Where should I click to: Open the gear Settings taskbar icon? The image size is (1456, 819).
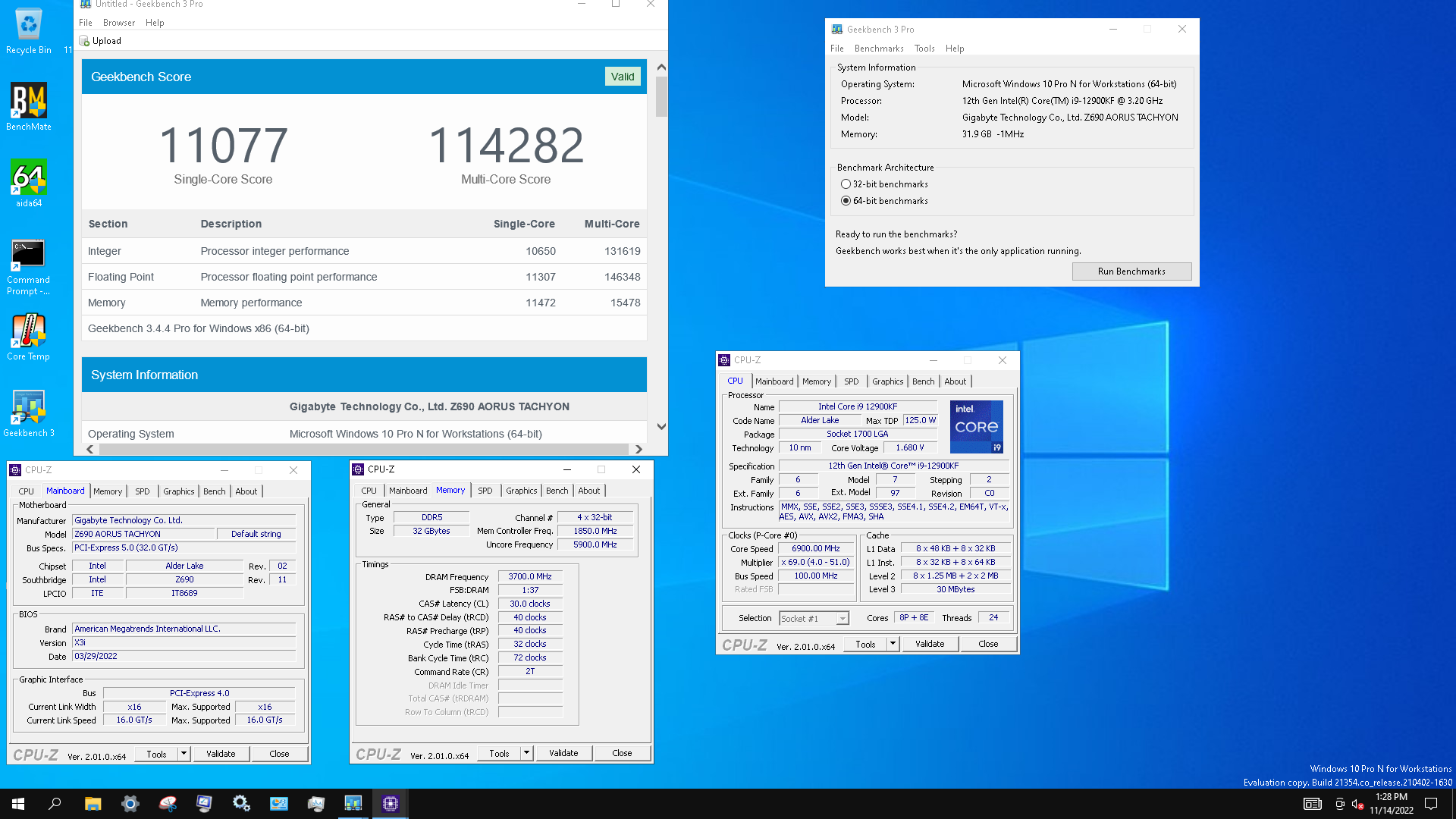pos(130,804)
